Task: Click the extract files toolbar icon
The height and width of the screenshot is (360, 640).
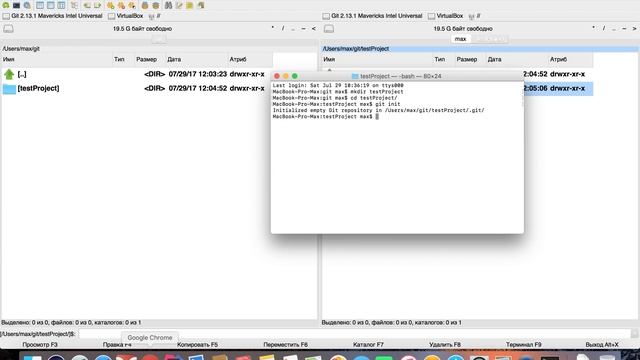Action: coord(156,5)
